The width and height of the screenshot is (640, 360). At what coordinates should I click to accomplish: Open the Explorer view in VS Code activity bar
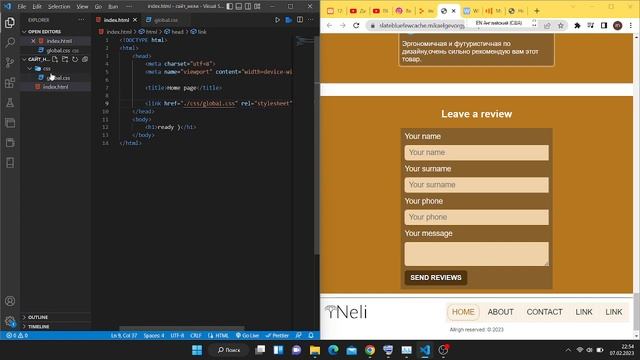10,22
